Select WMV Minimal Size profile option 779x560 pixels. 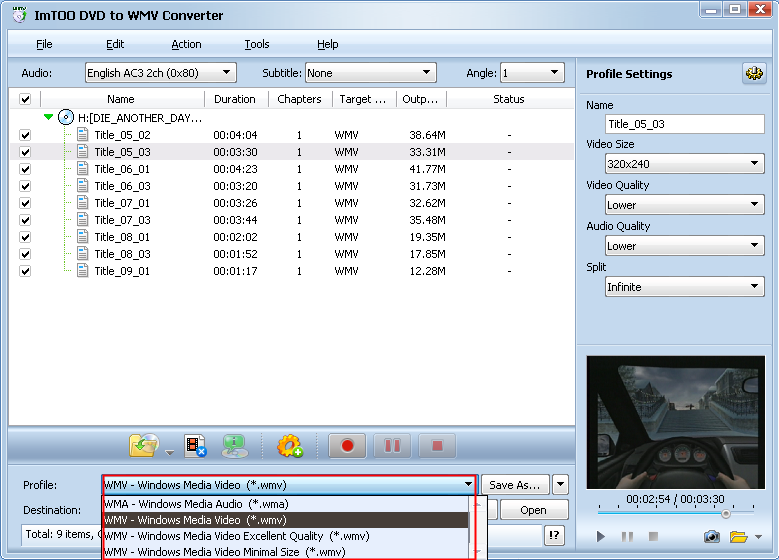[286, 552]
